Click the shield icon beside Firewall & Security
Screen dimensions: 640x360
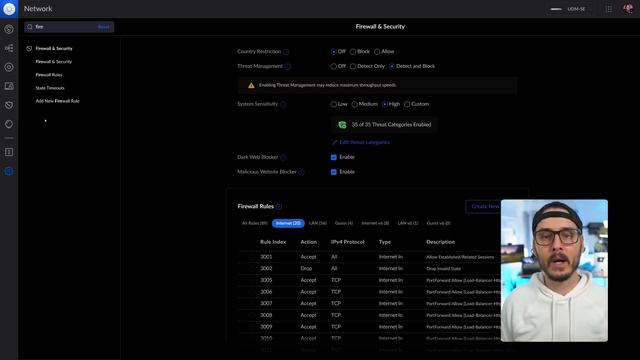pyautogui.click(x=29, y=49)
